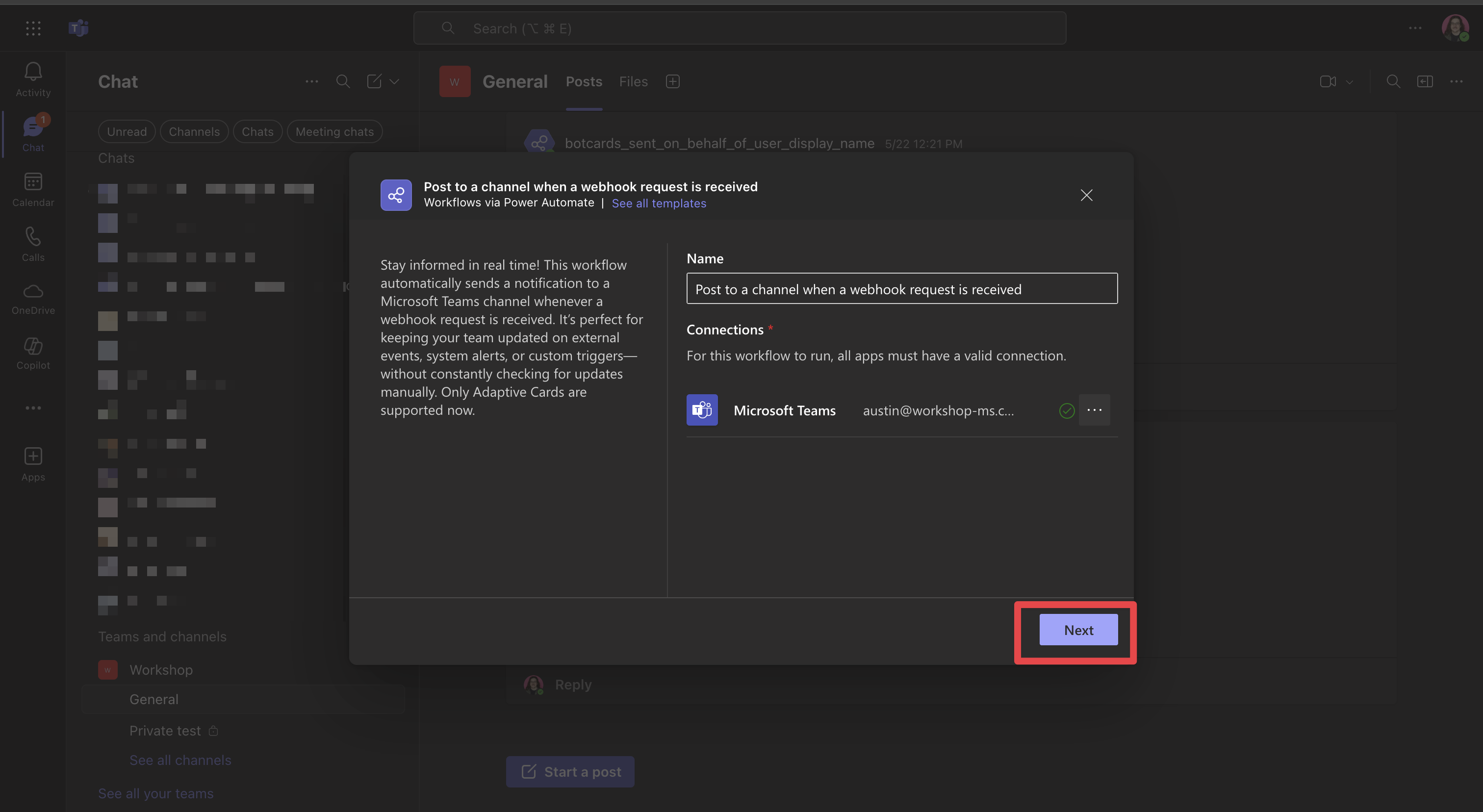Filter chats by Unread
Image resolution: width=1483 pixels, height=812 pixels.
tap(127, 131)
